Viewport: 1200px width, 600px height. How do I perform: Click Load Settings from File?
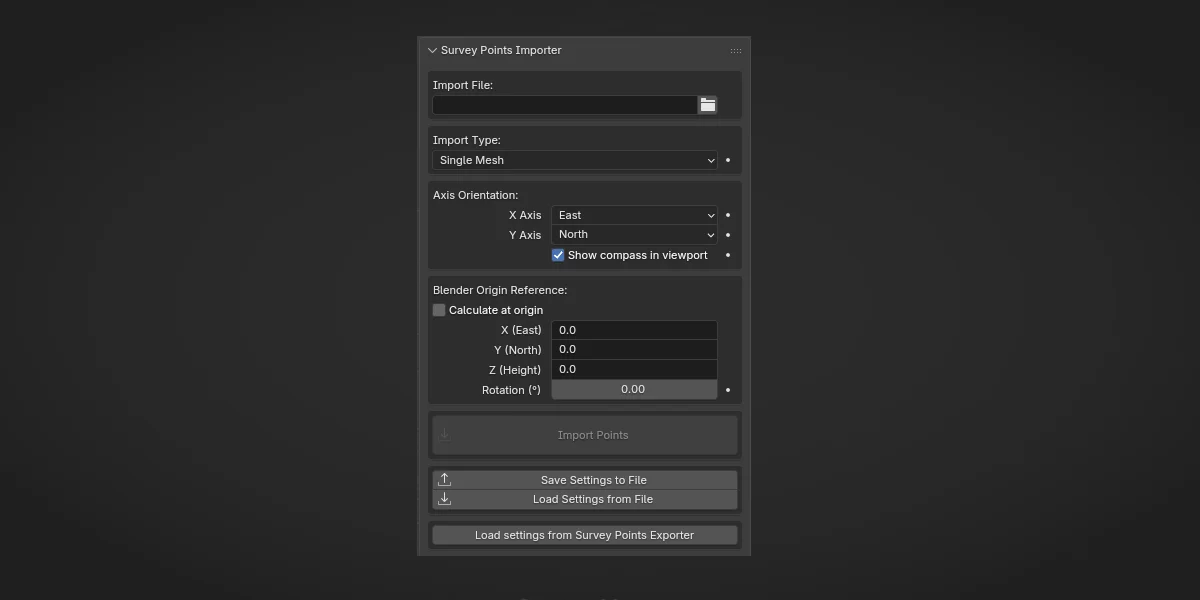593,498
